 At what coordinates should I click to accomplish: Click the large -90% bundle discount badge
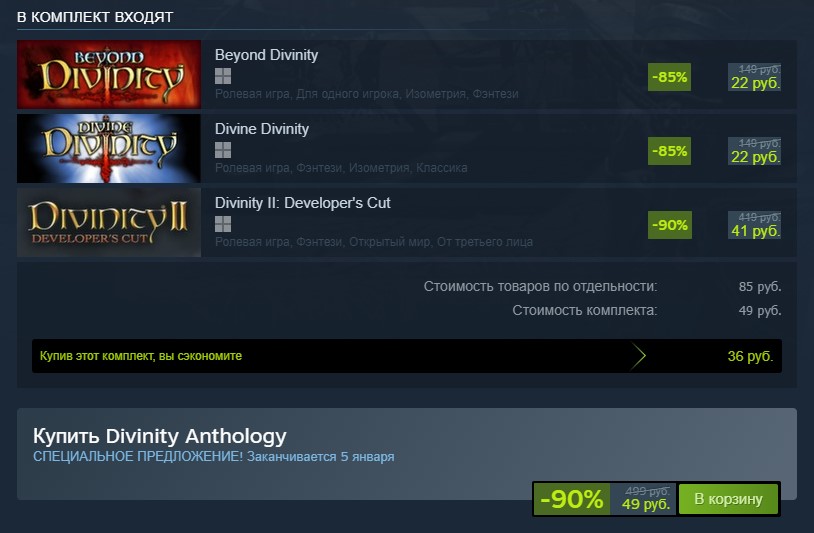572,499
